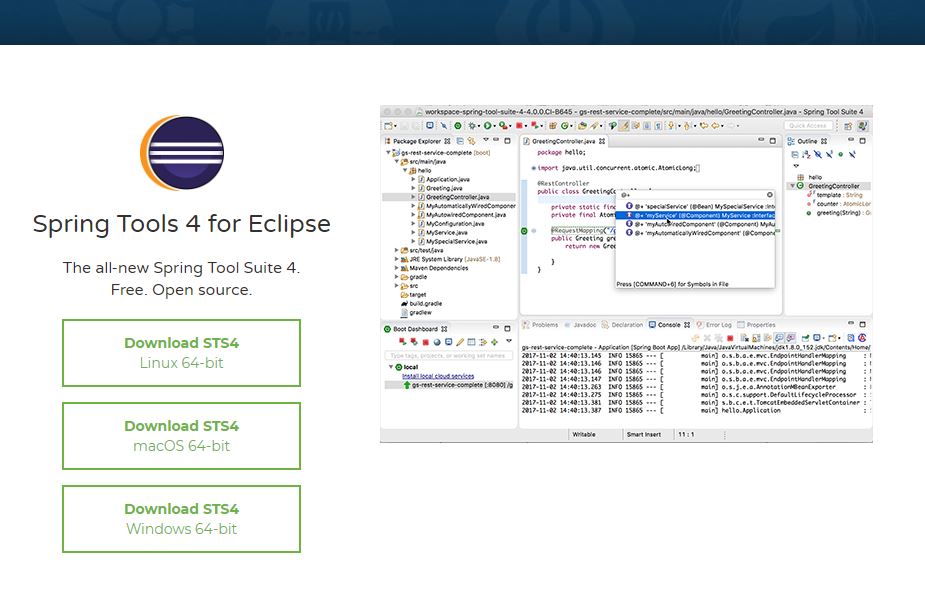Toggle Pin Console in the Console toolbar
Viewport: 925px width, 610px height.
pos(805,338)
